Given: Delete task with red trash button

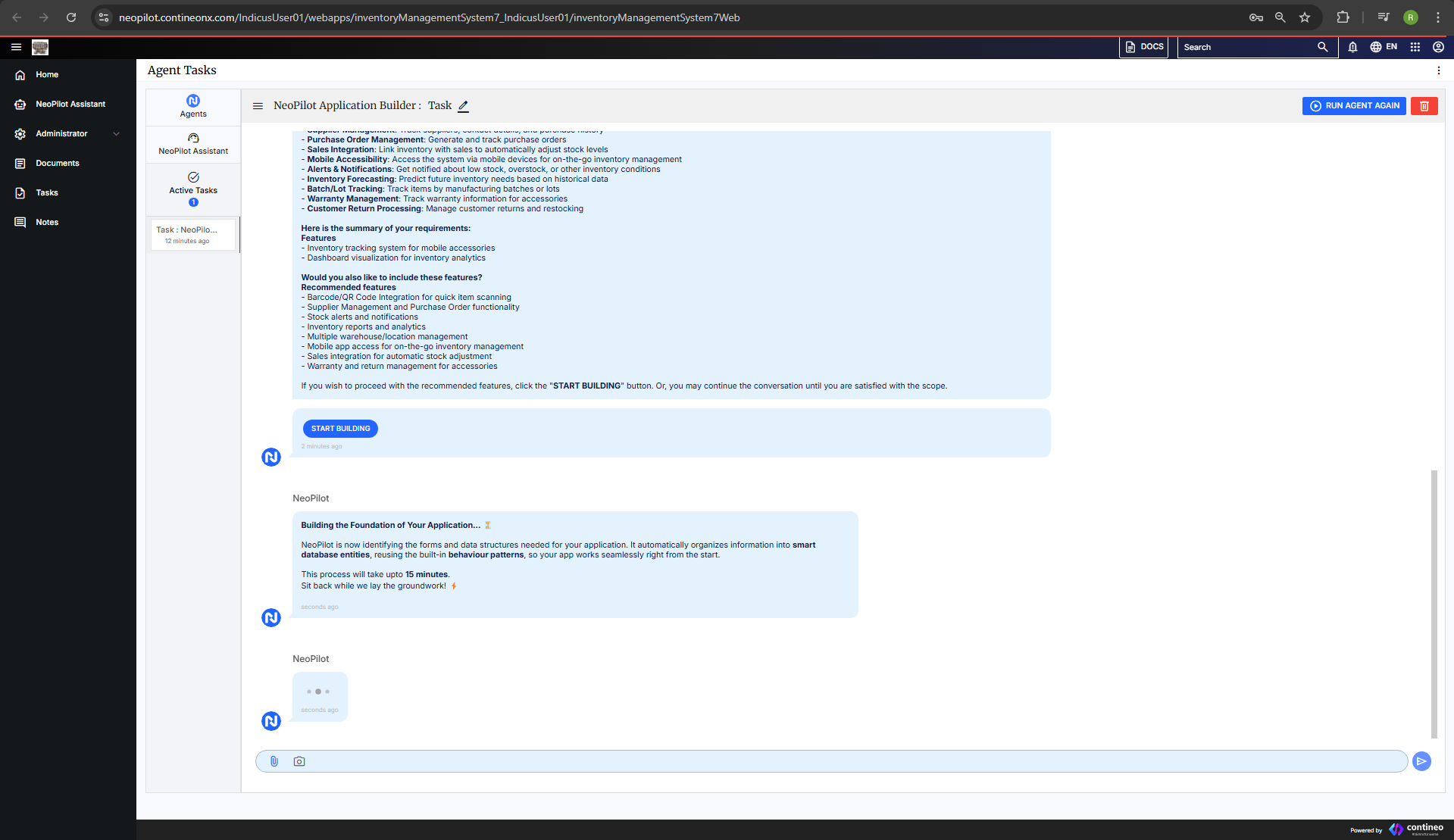Looking at the screenshot, I should (x=1424, y=106).
